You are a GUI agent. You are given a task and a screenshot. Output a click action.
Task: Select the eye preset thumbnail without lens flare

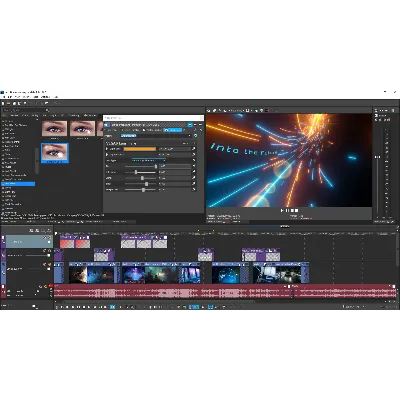pyautogui.click(x=54, y=129)
